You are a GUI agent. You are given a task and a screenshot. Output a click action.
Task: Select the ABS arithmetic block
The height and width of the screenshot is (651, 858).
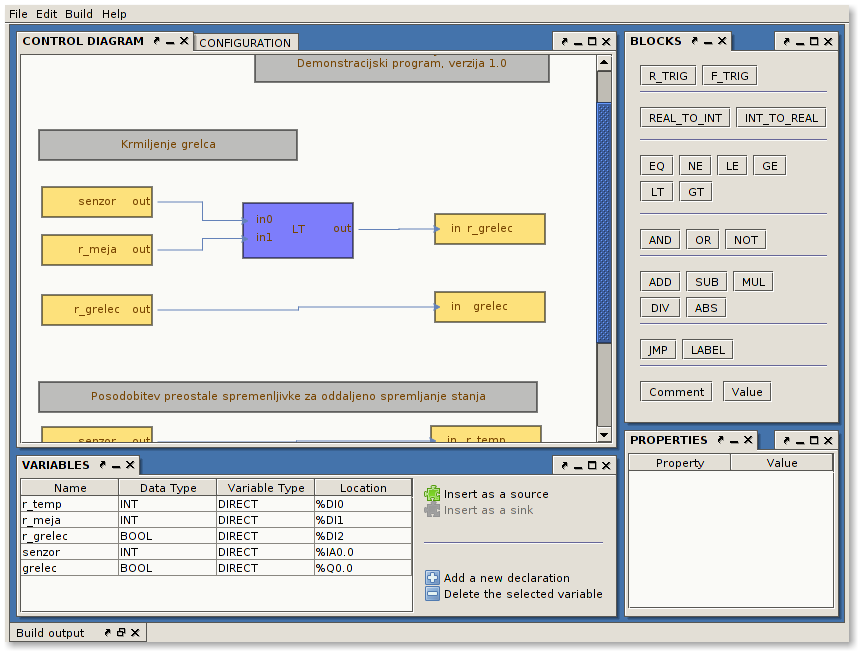click(x=706, y=308)
